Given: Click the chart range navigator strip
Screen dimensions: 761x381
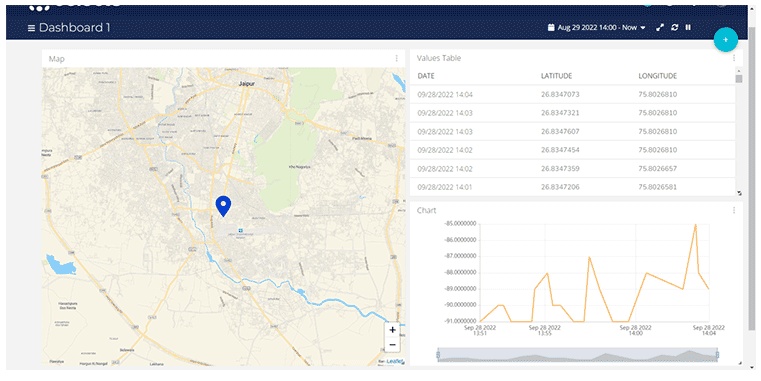Looking at the screenshot, I should click(x=578, y=355).
